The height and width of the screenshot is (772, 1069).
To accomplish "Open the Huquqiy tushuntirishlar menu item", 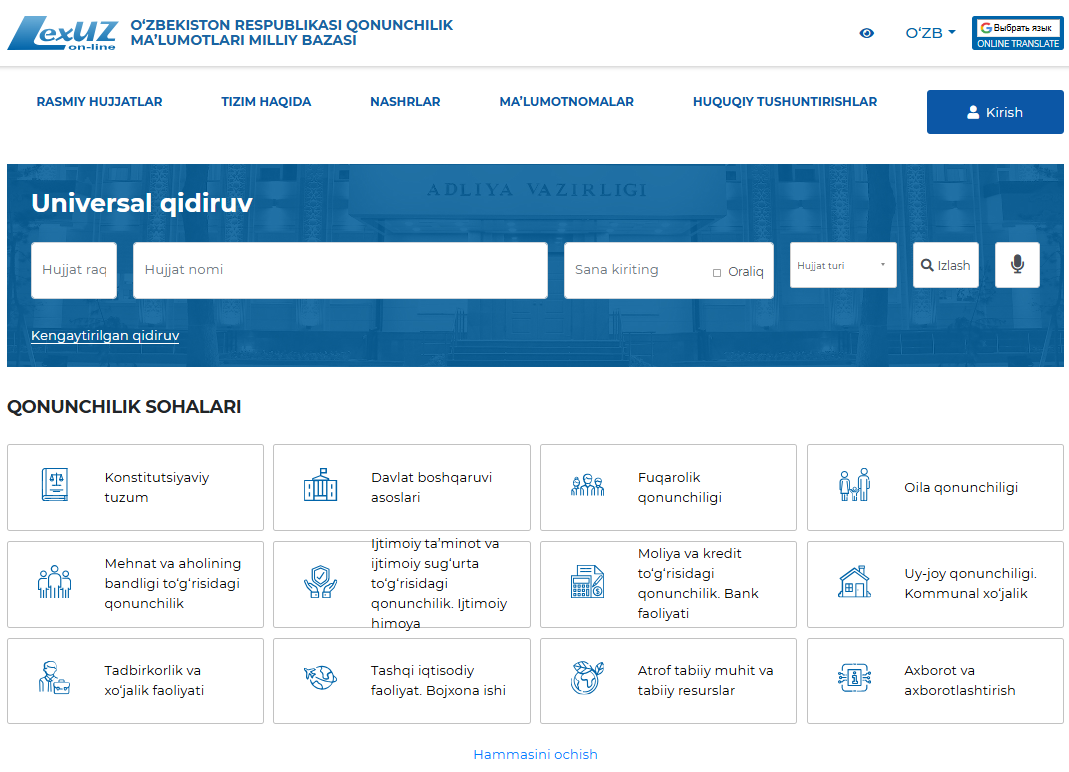I will tap(784, 102).
